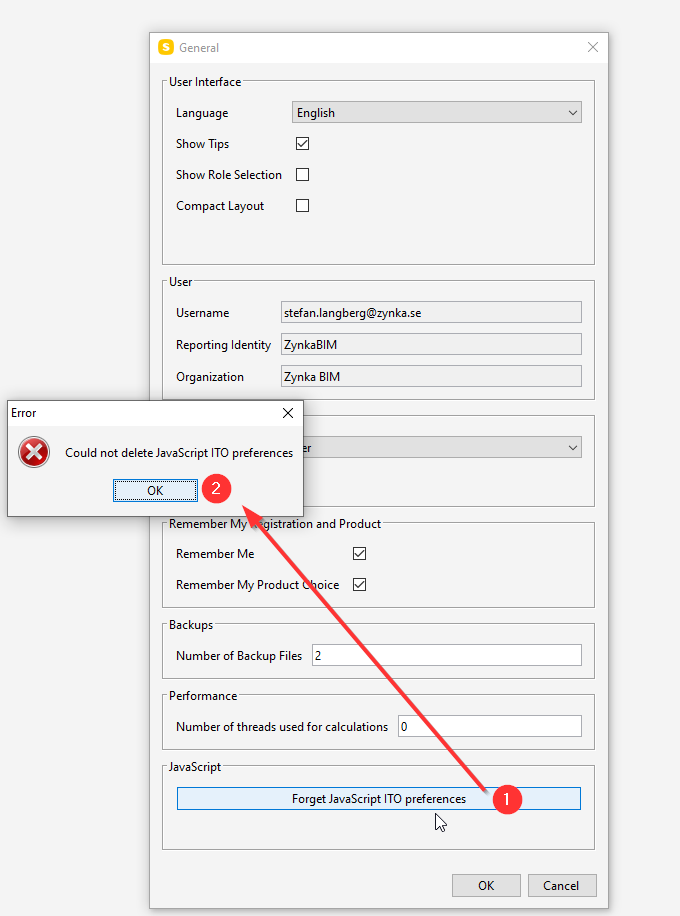Enable the Compact Layout checkbox
Screen dimensions: 680x916
coord(302,206)
